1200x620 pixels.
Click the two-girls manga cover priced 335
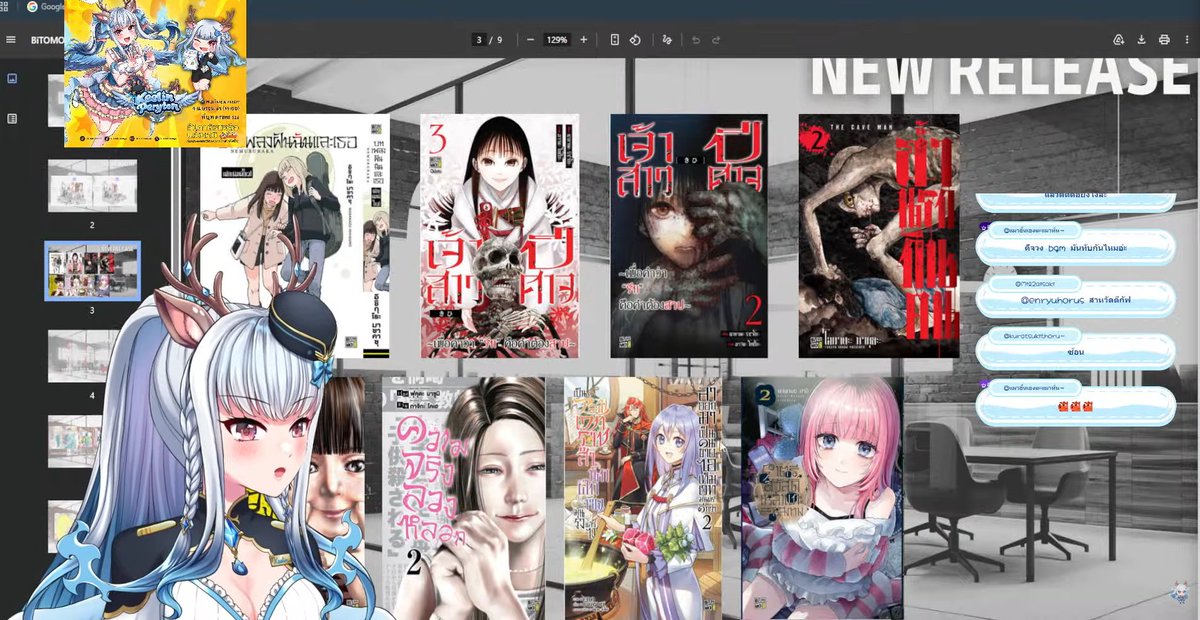click(296, 236)
